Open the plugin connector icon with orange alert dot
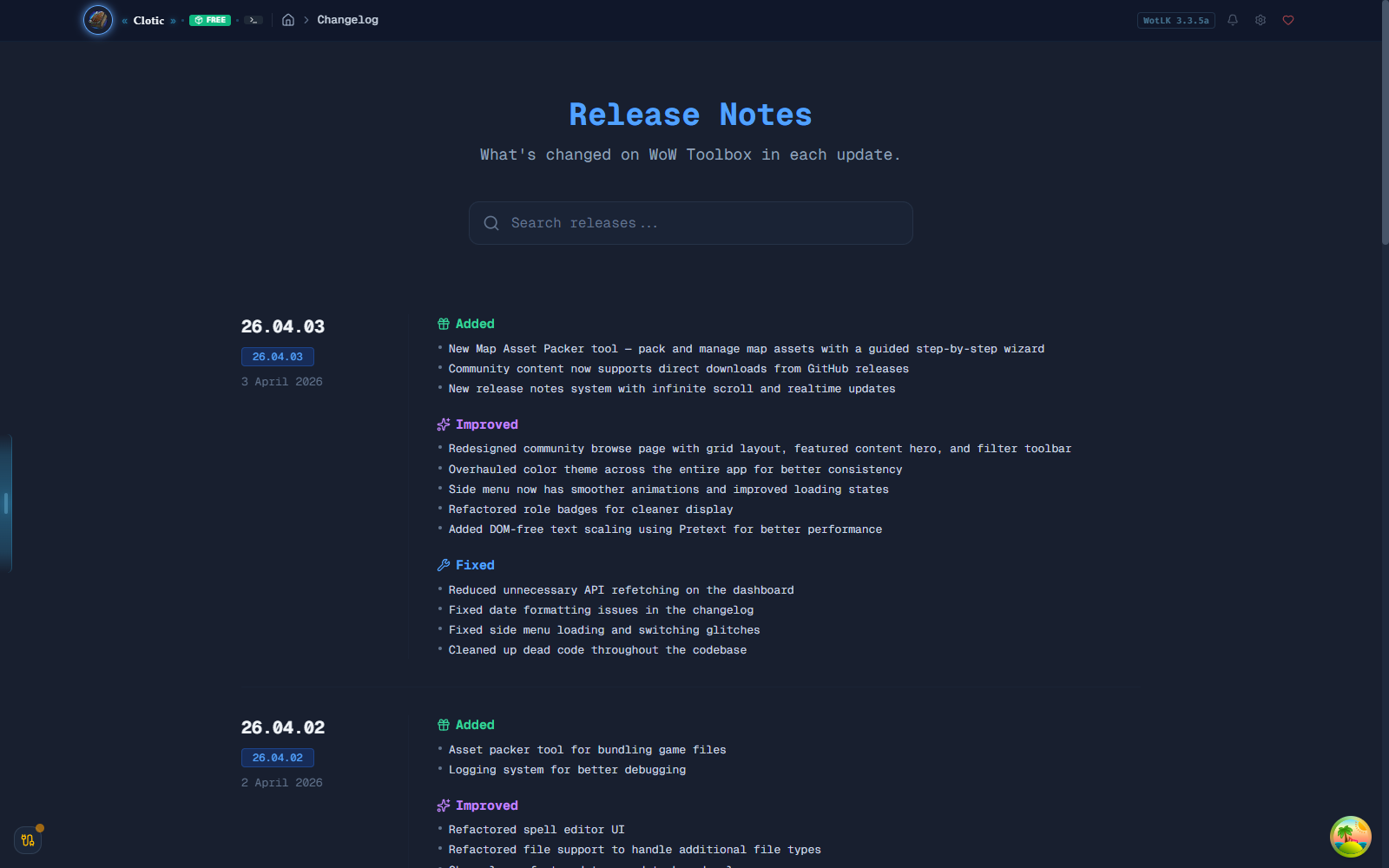Image resolution: width=1389 pixels, height=868 pixels. (27, 839)
